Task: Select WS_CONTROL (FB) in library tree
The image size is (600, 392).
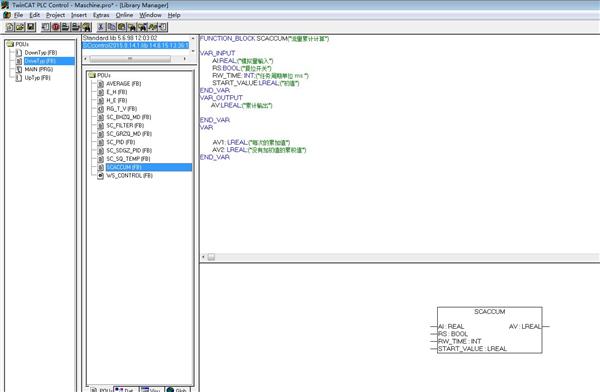Action: click(129, 176)
